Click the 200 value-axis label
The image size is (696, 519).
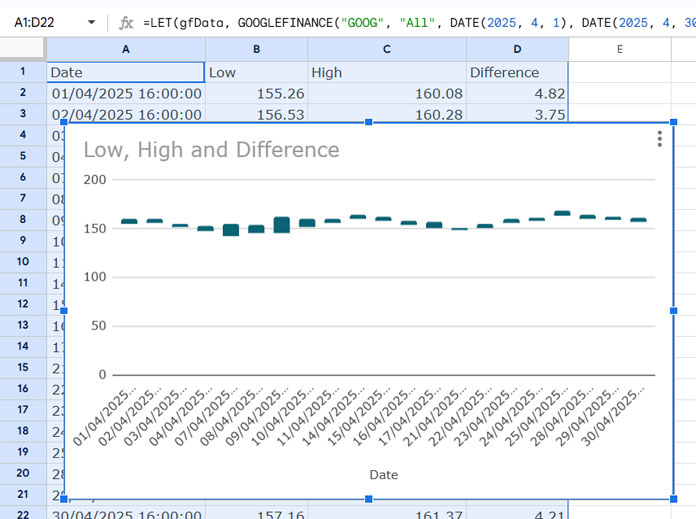point(95,180)
